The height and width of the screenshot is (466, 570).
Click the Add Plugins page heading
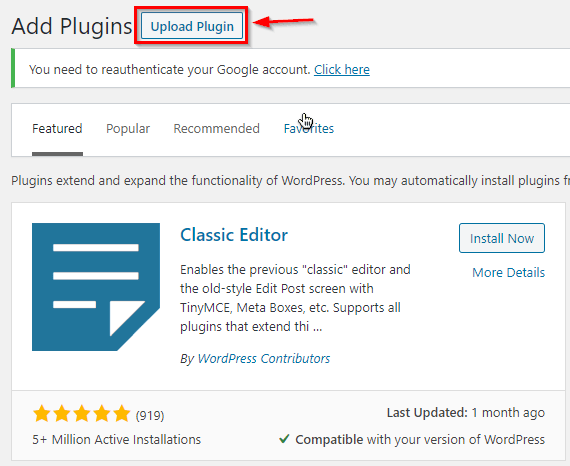click(x=72, y=26)
